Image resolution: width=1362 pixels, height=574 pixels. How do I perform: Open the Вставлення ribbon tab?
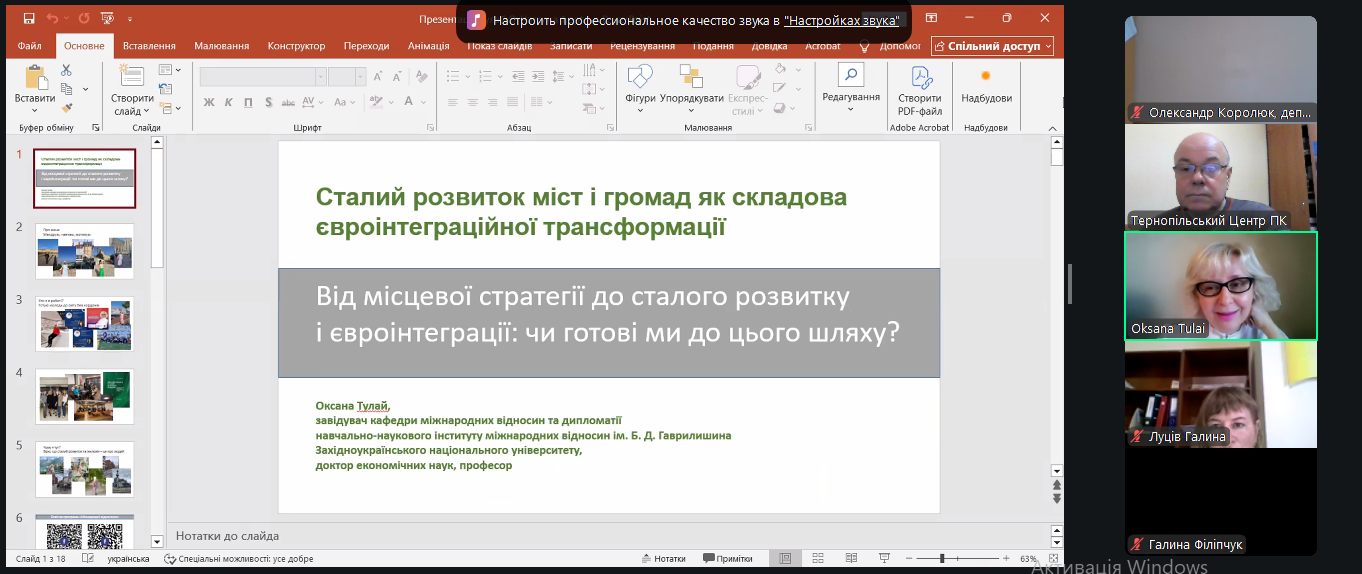149,46
